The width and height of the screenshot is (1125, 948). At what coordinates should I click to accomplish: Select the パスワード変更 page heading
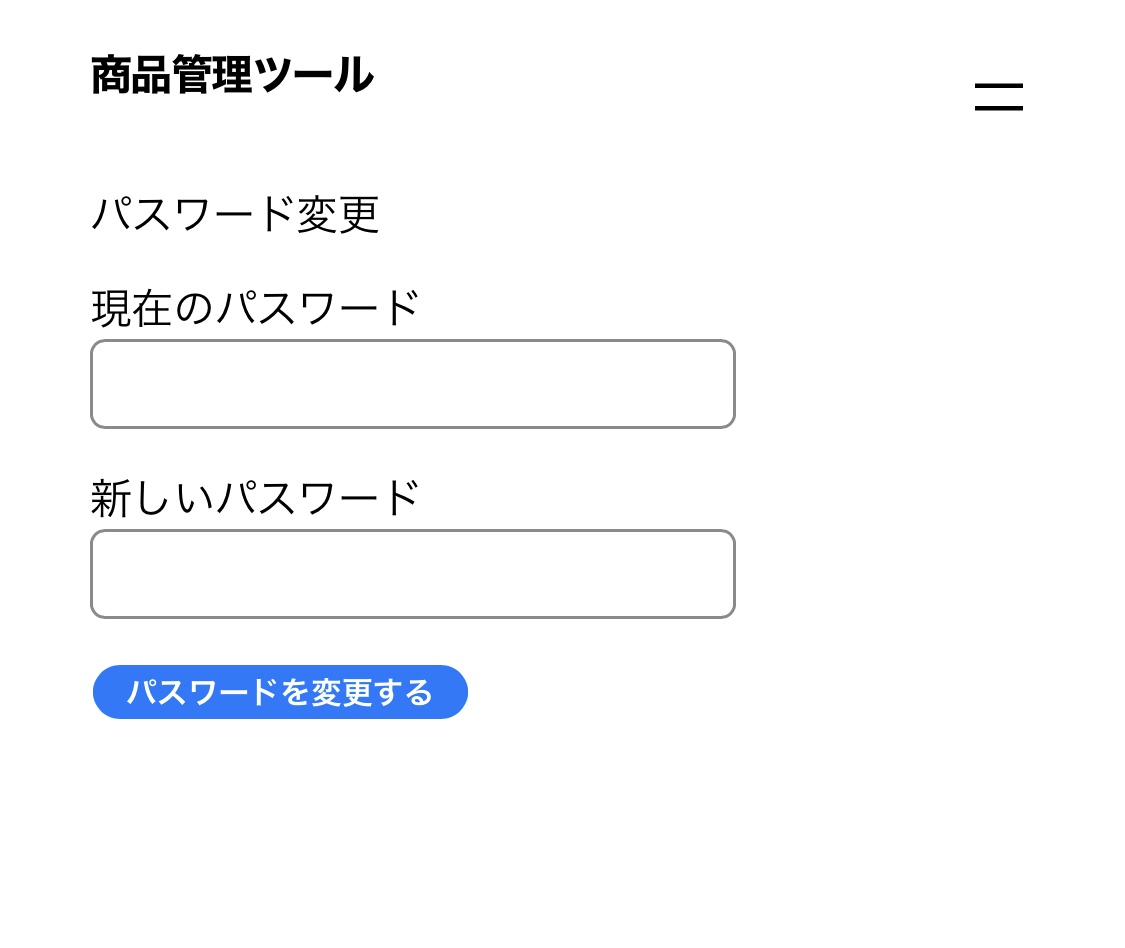point(235,214)
